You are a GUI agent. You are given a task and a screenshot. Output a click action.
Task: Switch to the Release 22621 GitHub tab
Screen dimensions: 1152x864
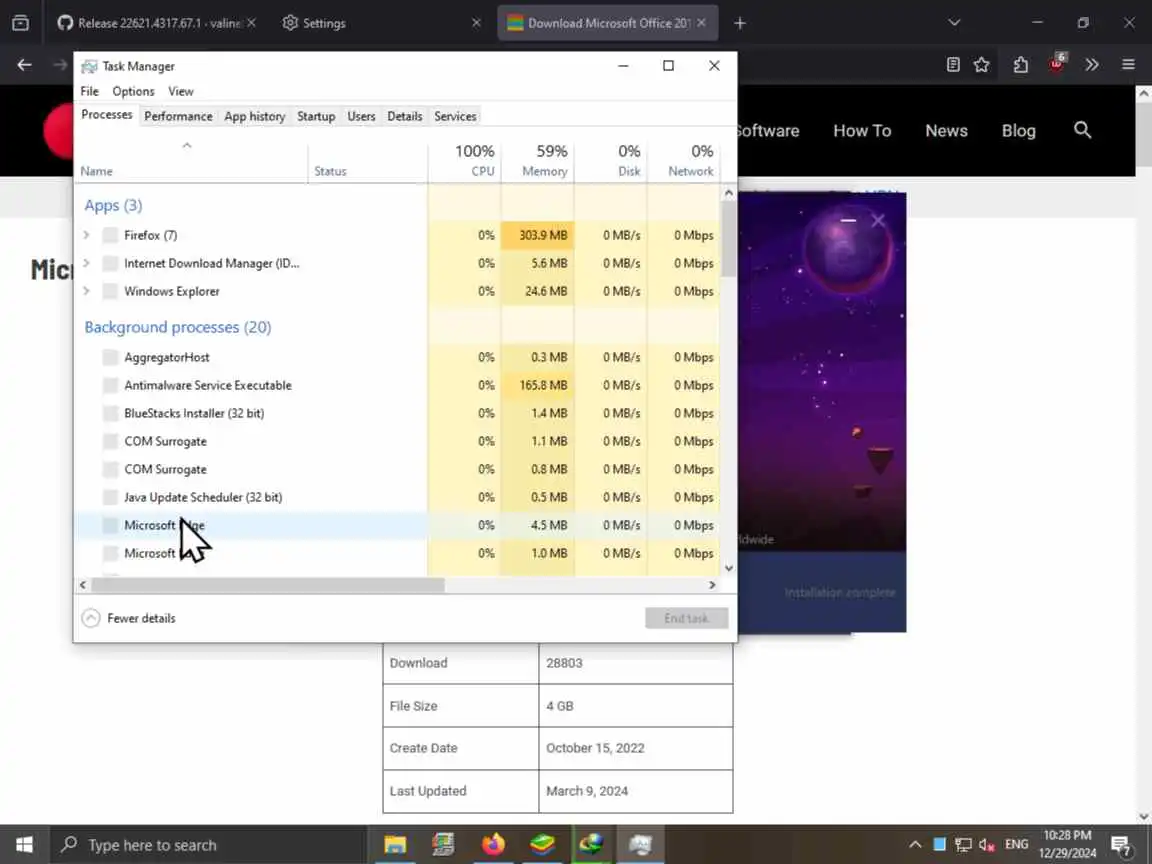[x=156, y=23]
